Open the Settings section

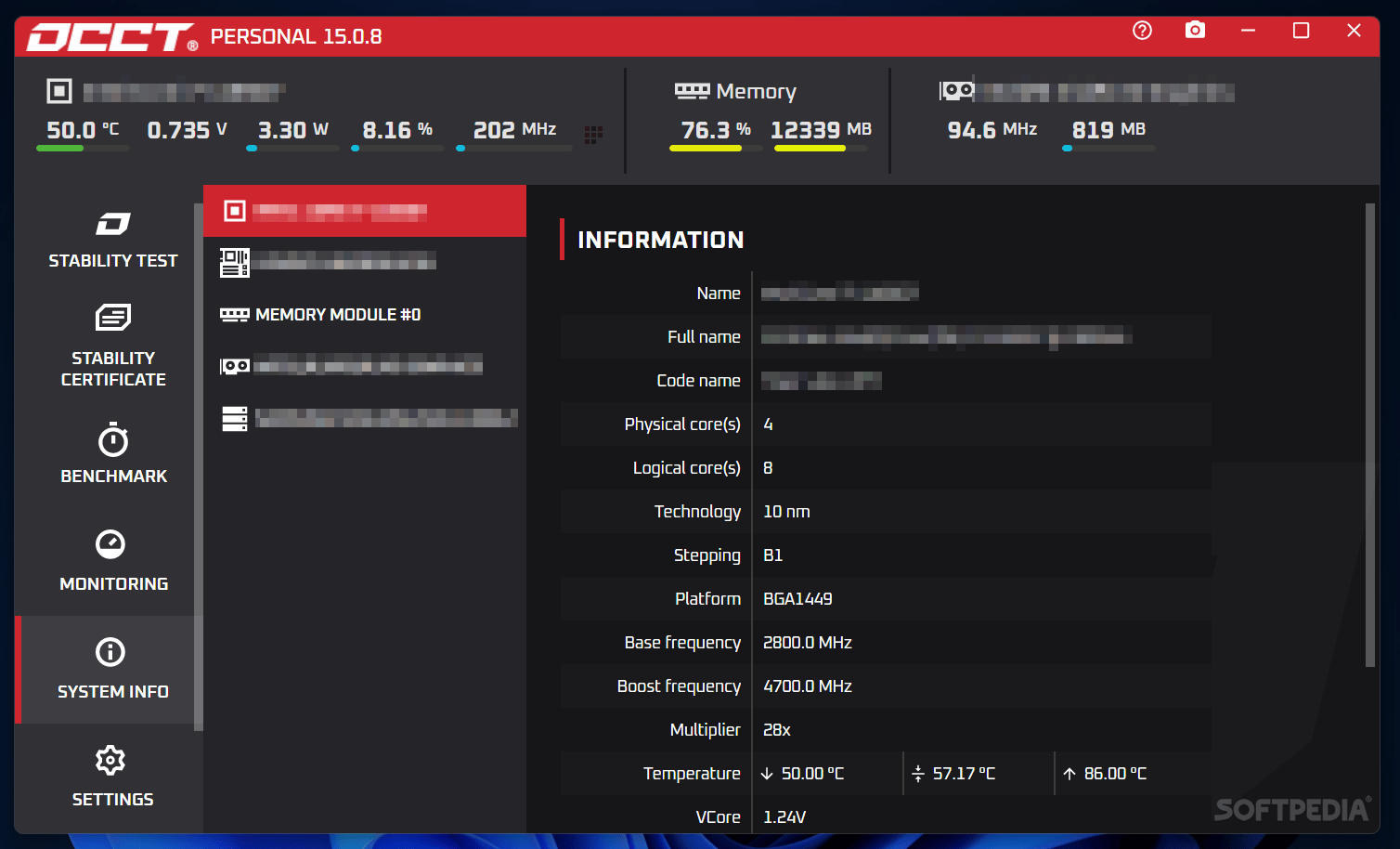(x=113, y=777)
